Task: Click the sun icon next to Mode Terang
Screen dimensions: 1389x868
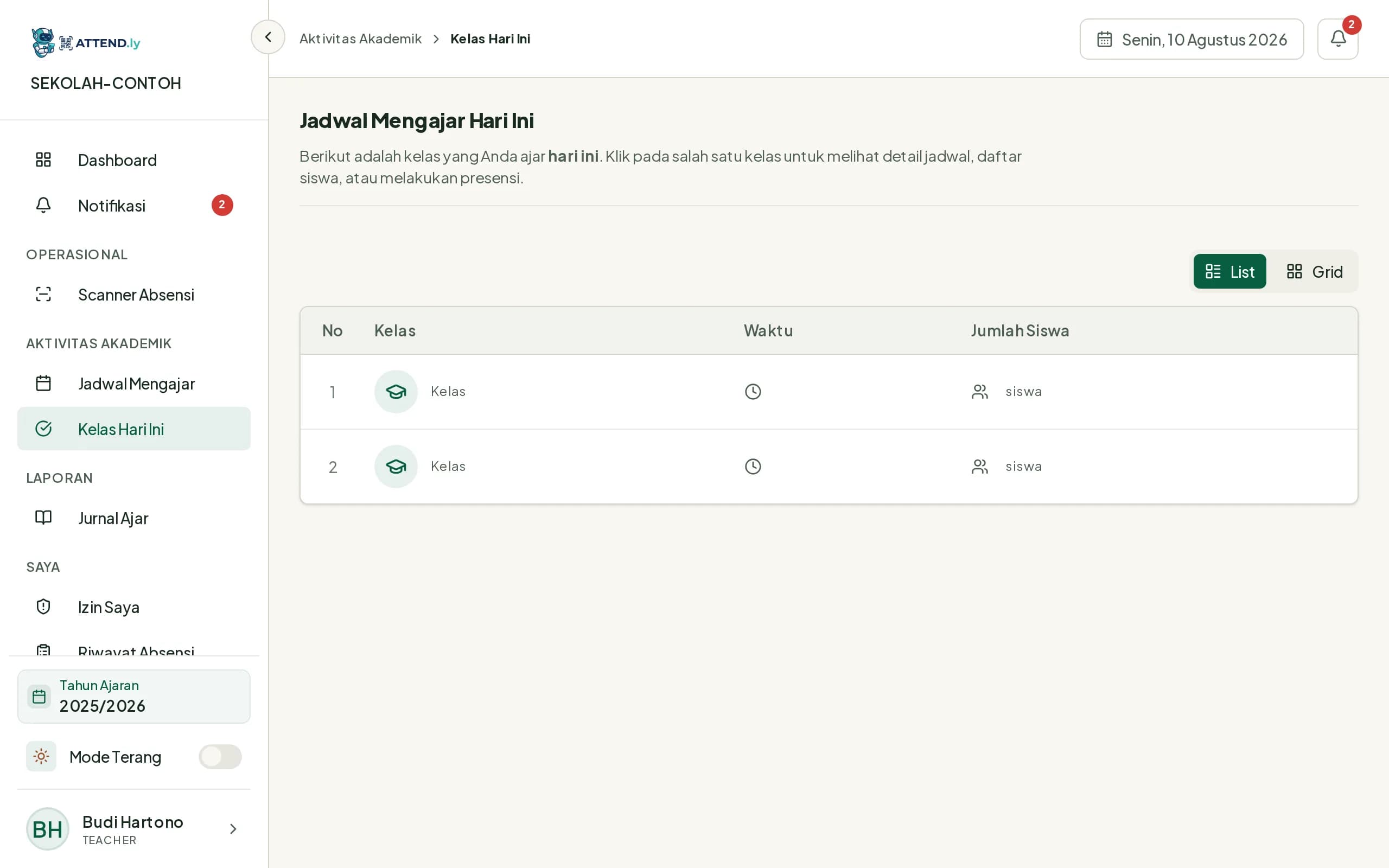Action: click(x=41, y=756)
